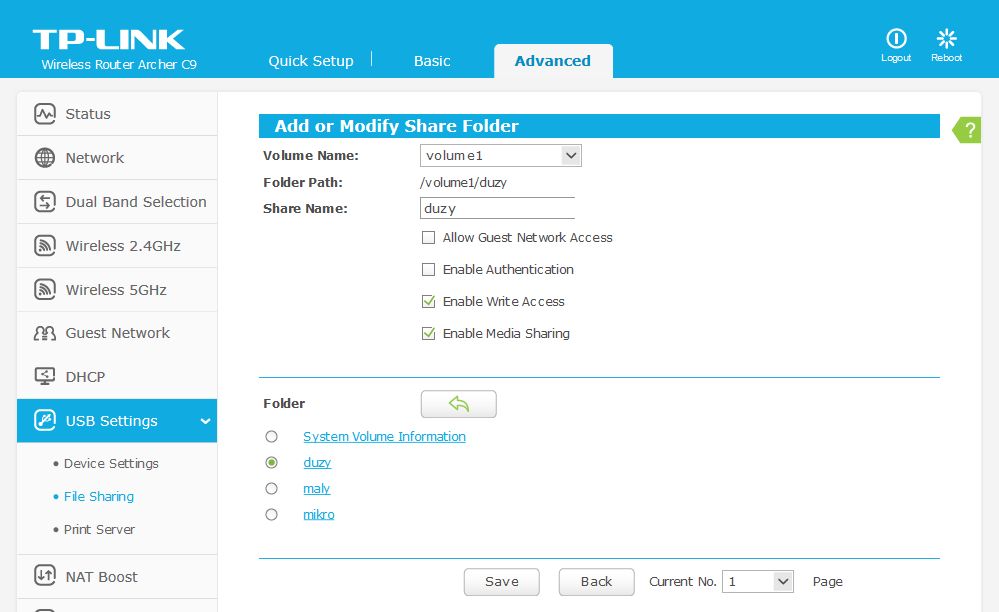Screen dimensions: 999x612
Task: Click the Share Name input field
Action: coord(498,208)
